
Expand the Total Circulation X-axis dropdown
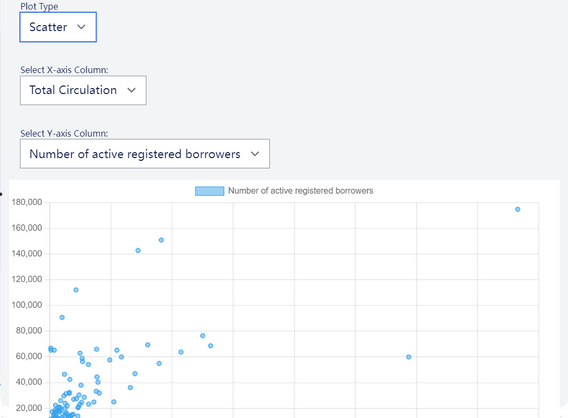coord(83,90)
